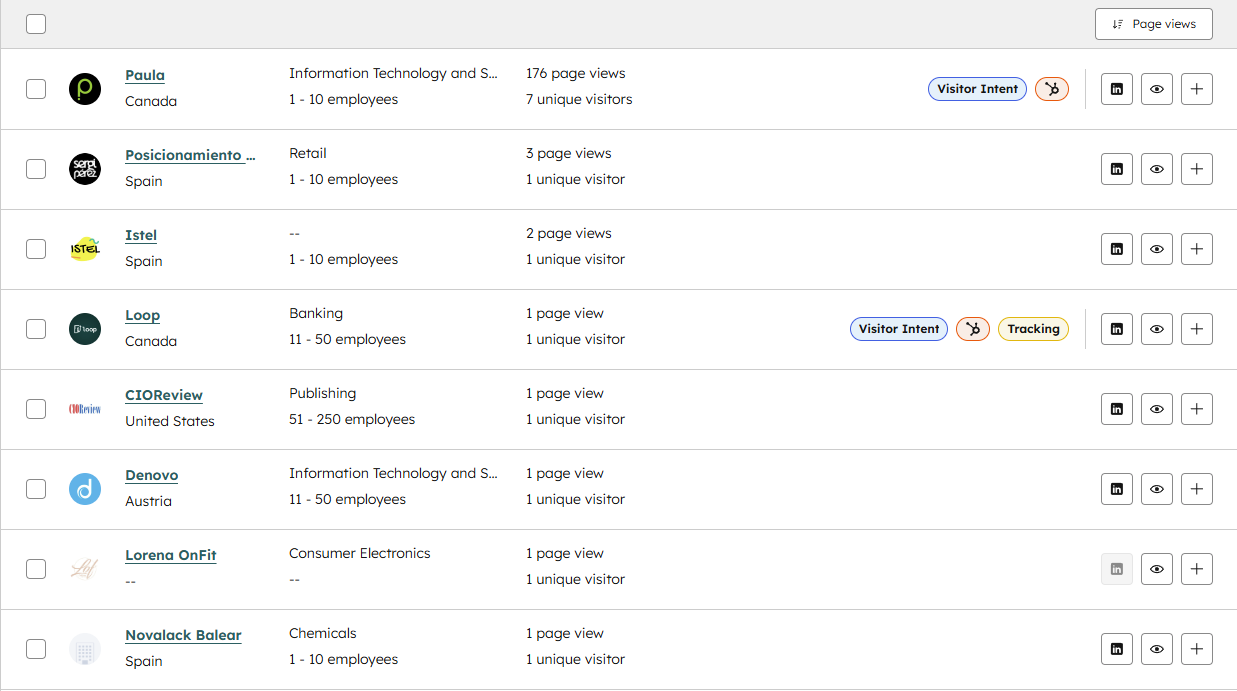
Task: Open LinkedIn for Novalack Balear row
Action: (1117, 649)
